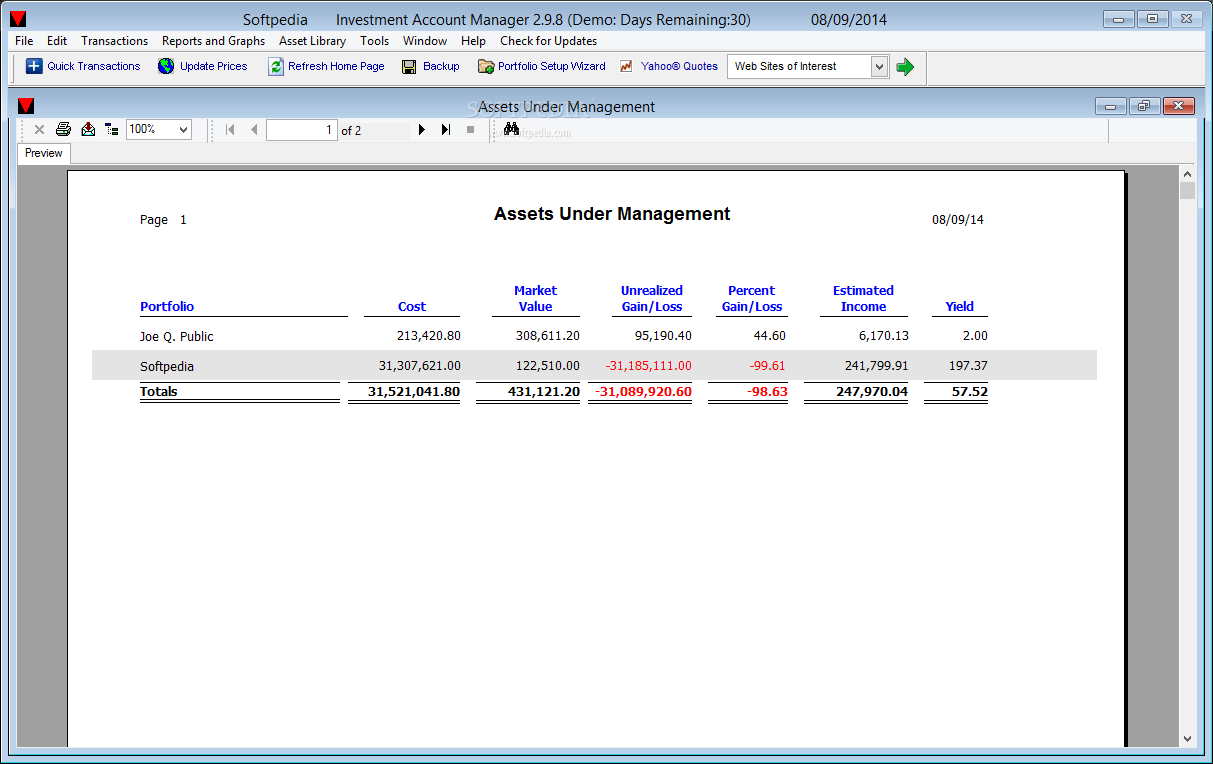Click the close current view X icon
This screenshot has height=764, width=1213.
click(x=40, y=129)
